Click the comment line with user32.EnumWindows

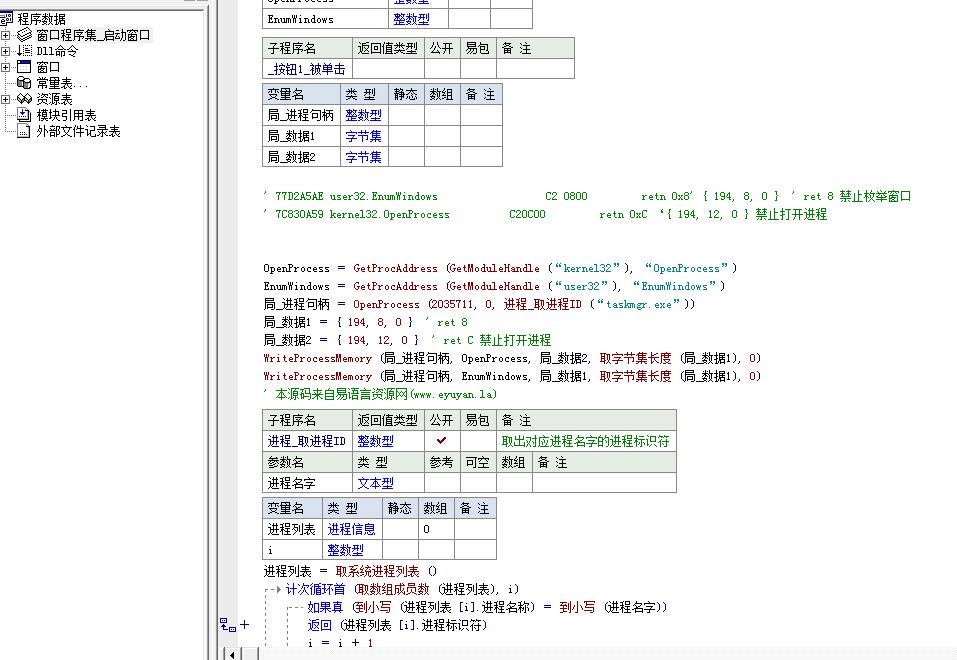click(587, 196)
